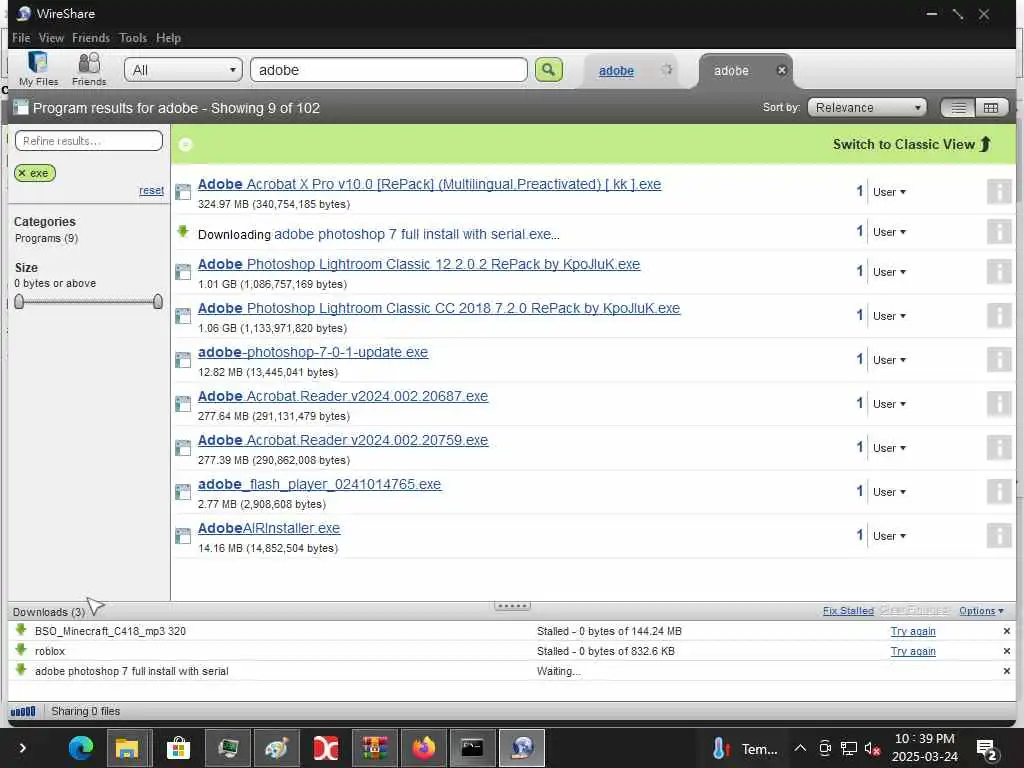Click the main search text field

click(x=389, y=70)
